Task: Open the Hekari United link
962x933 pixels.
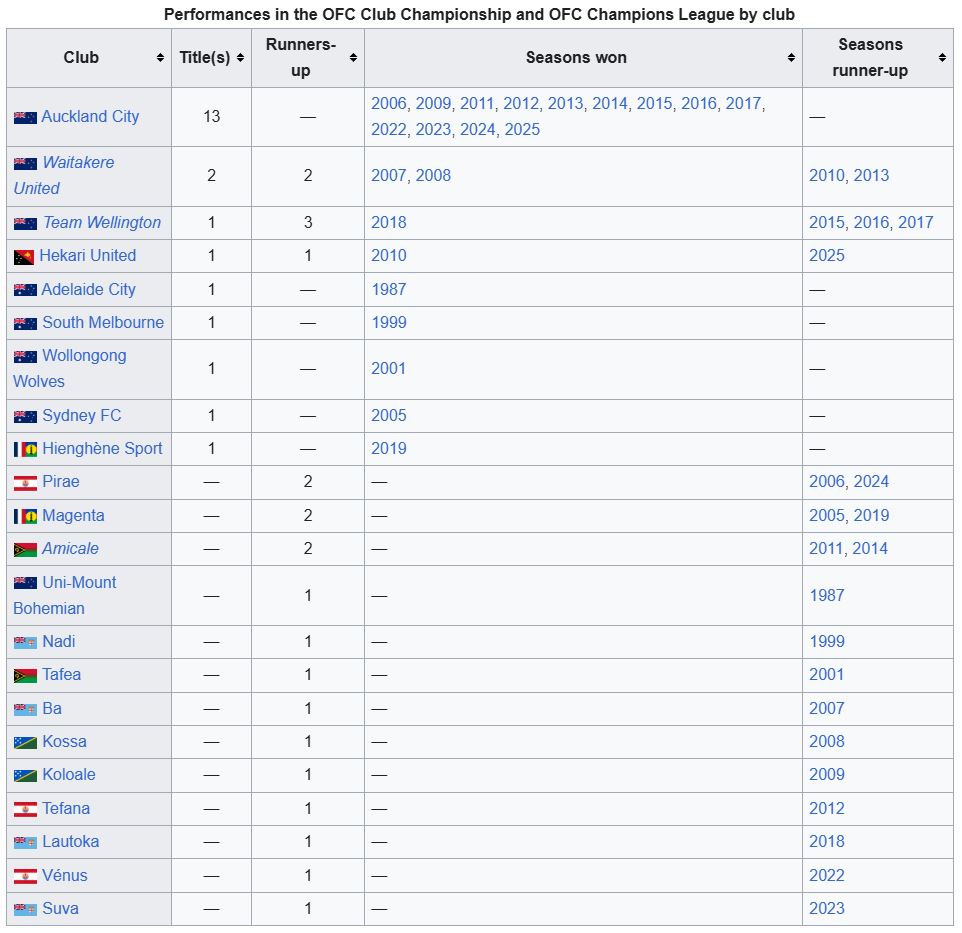Action: pos(88,256)
